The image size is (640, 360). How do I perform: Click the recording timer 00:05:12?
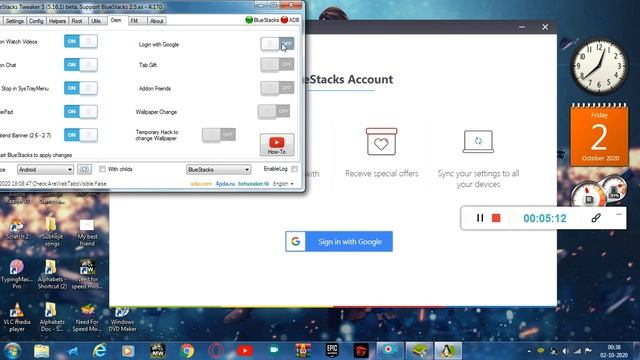(x=545, y=218)
